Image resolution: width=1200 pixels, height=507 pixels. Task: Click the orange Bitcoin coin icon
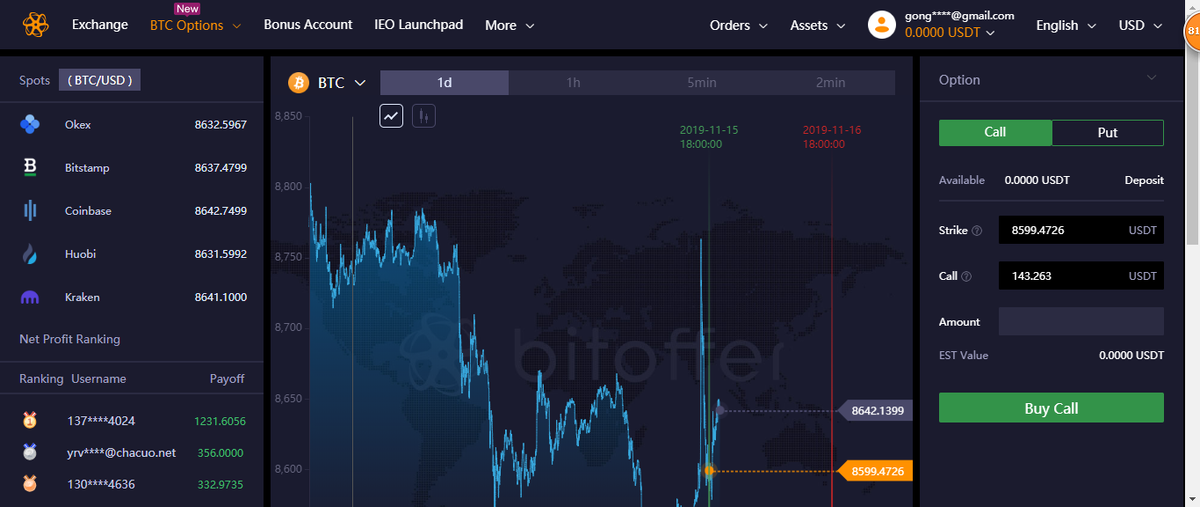pos(298,83)
